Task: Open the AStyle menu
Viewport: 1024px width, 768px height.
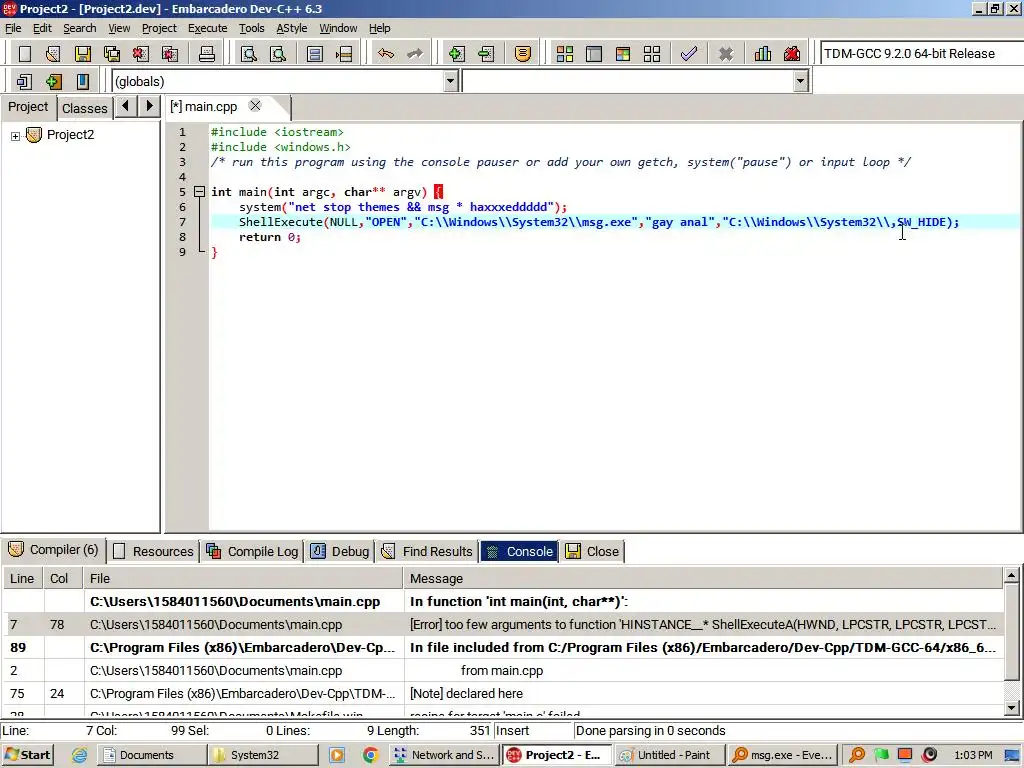Action: pyautogui.click(x=292, y=28)
